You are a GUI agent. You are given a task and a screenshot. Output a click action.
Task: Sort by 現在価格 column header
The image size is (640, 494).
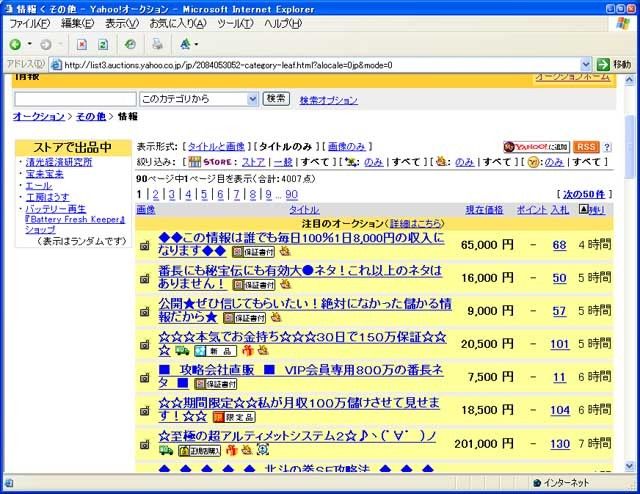click(x=484, y=210)
